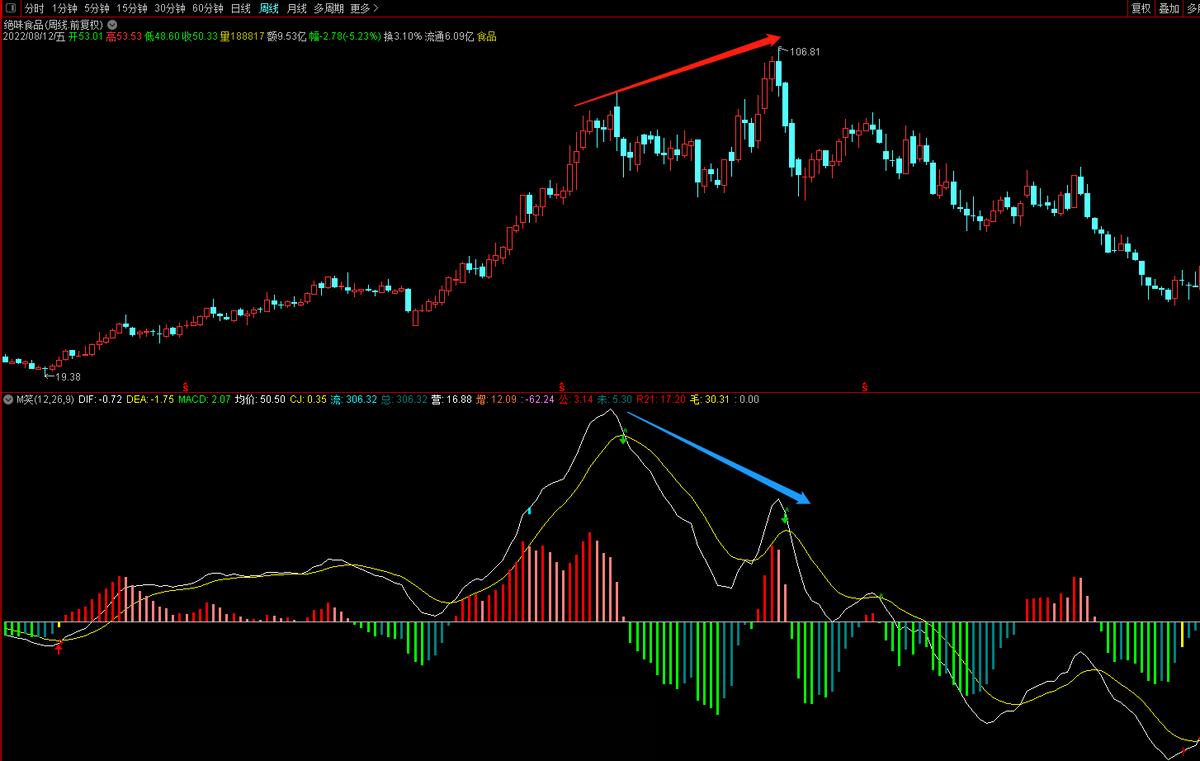Select the 1分钟 period tab

64,8
